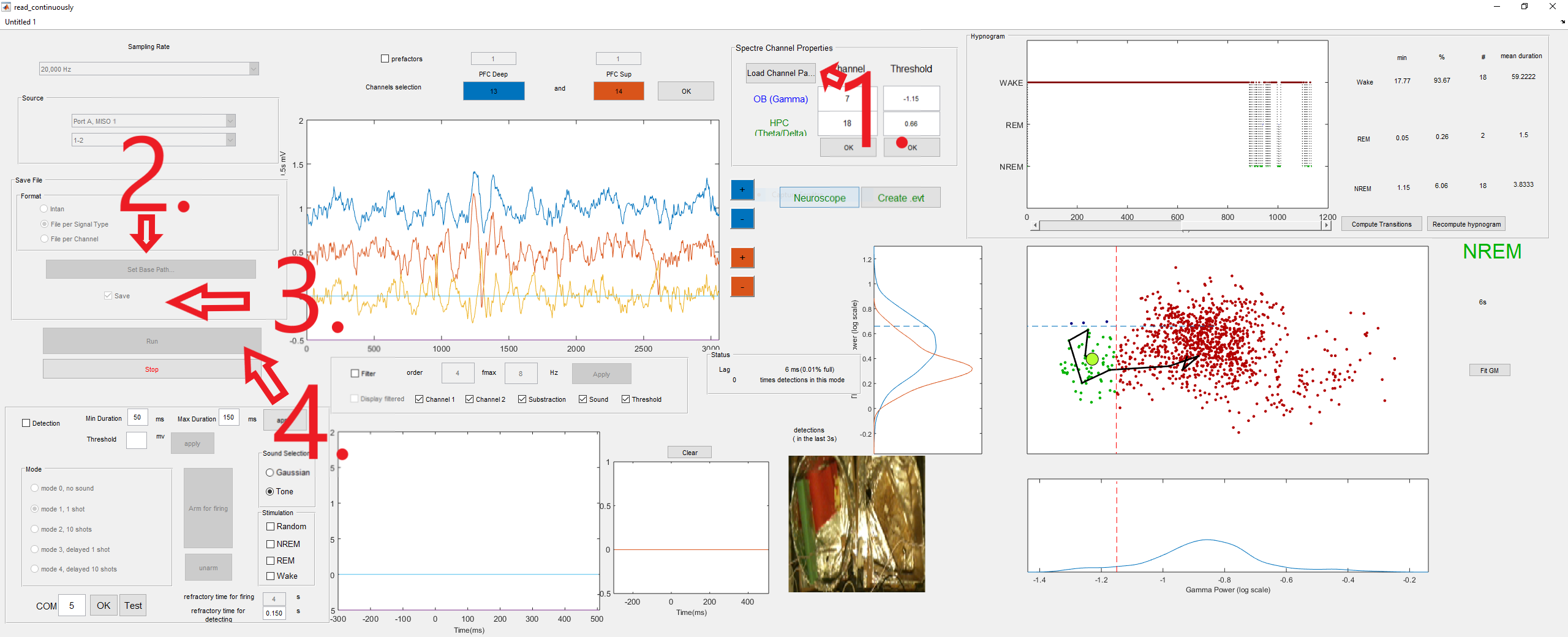Select the Gaussian sound option

[269, 472]
